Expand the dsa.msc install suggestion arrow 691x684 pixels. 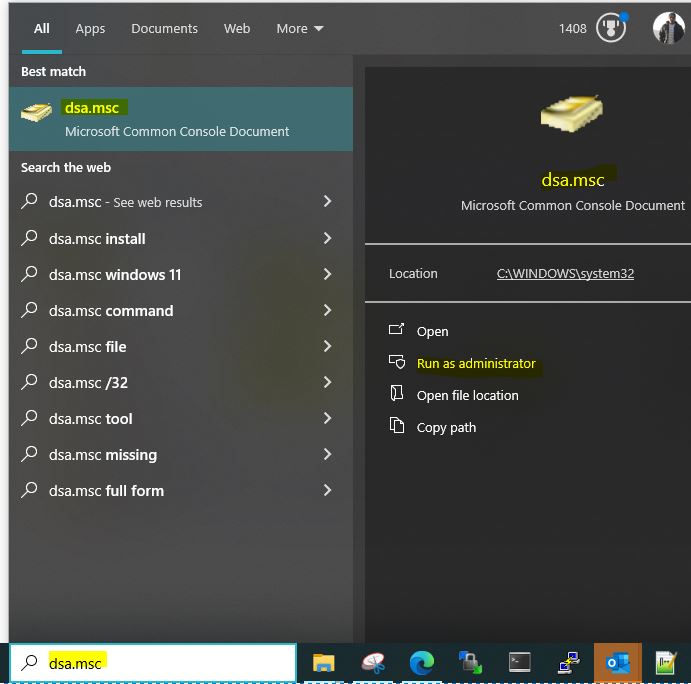(x=327, y=239)
